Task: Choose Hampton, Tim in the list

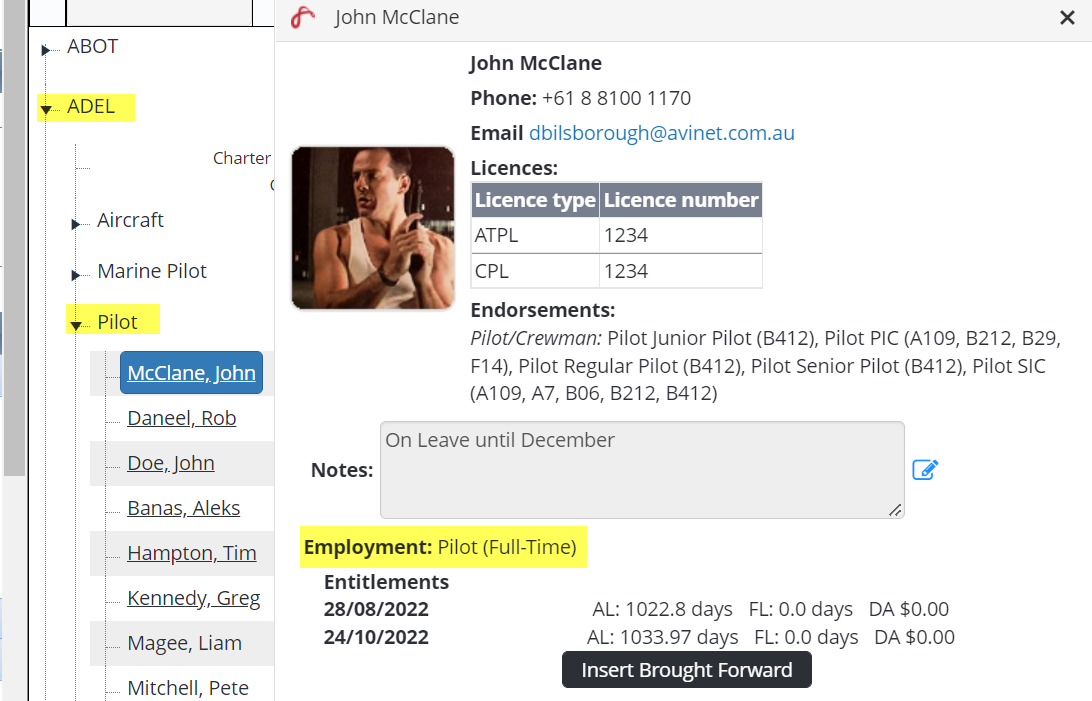Action: point(192,553)
